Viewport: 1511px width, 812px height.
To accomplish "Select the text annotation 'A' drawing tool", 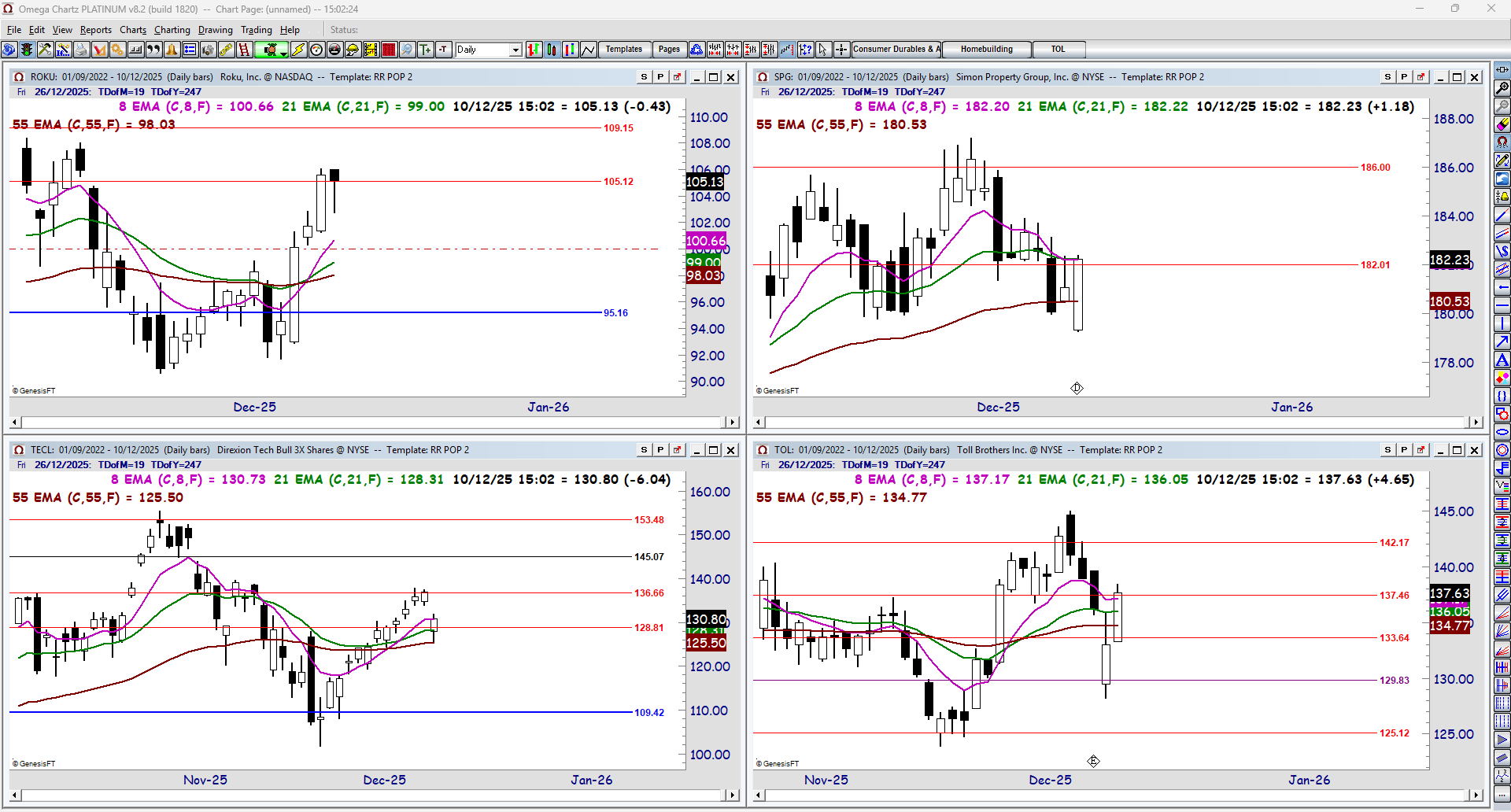I will (x=1502, y=360).
